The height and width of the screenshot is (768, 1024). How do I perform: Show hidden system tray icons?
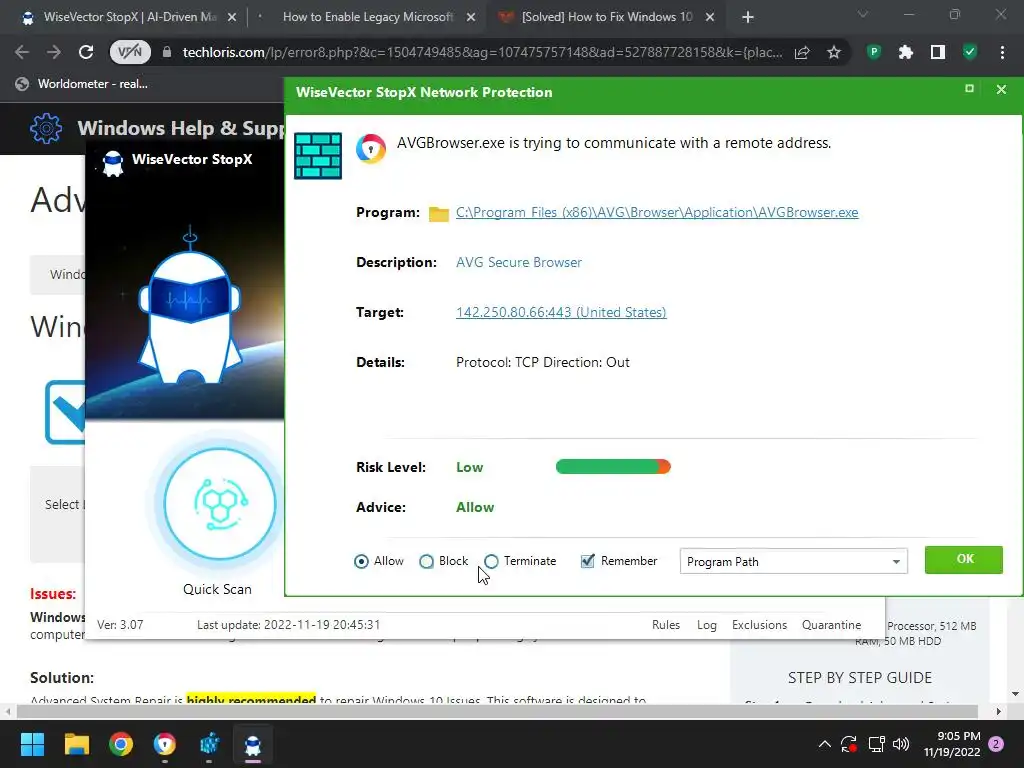tap(825, 744)
